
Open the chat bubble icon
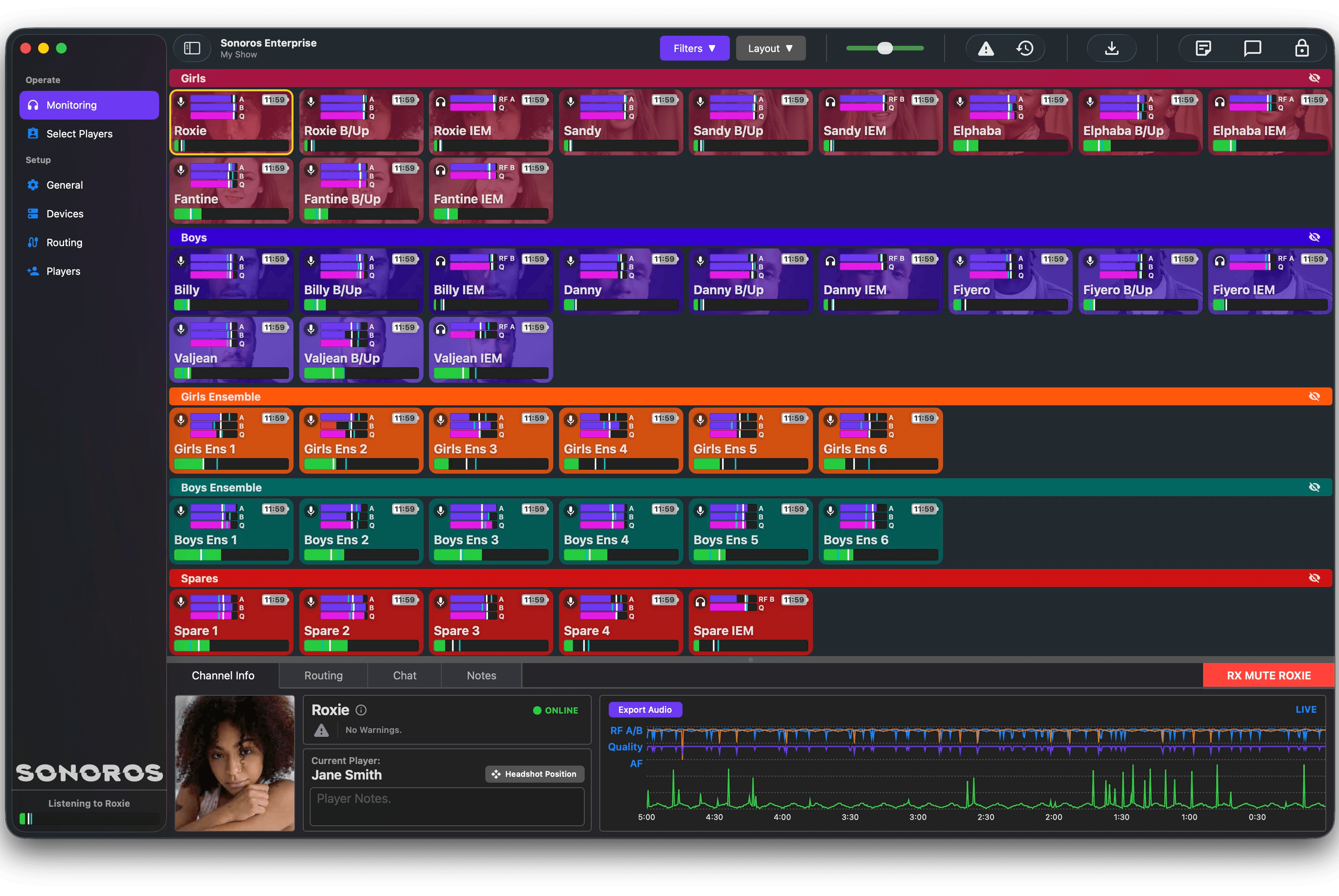tap(1252, 49)
